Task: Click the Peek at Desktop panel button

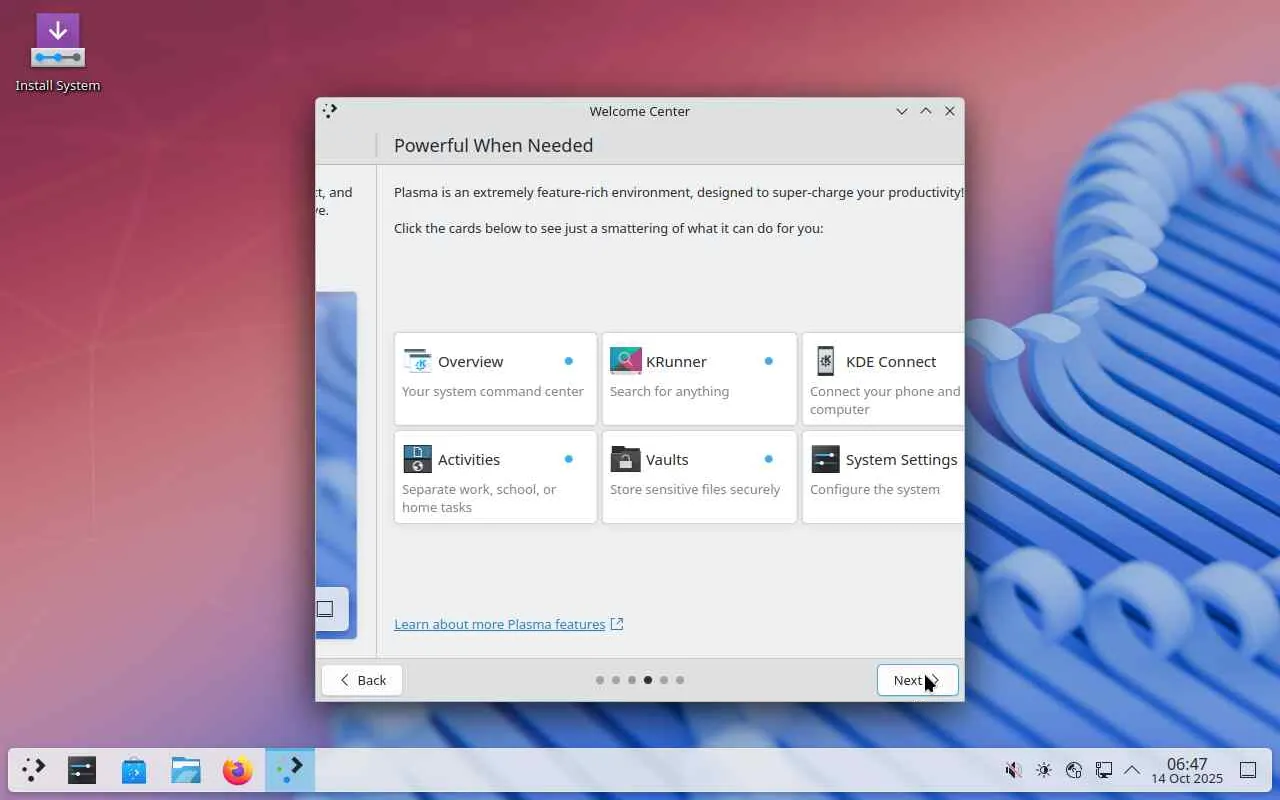Action: point(1248,770)
